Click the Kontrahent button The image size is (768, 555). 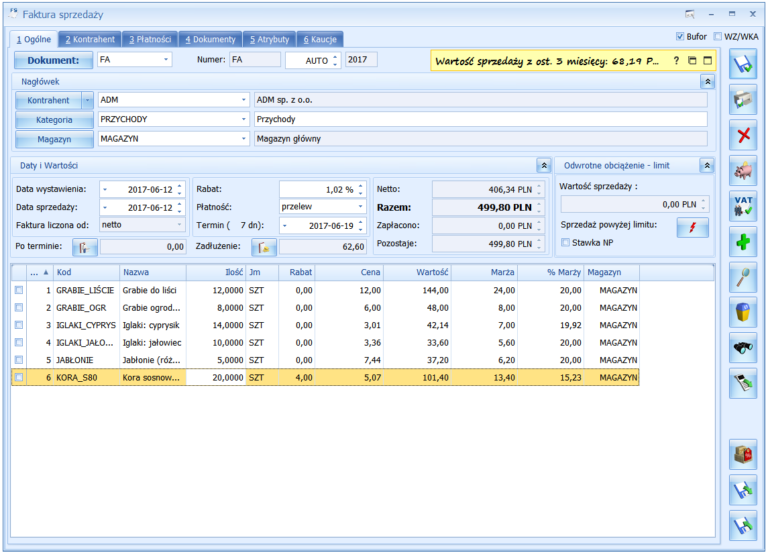[48, 100]
